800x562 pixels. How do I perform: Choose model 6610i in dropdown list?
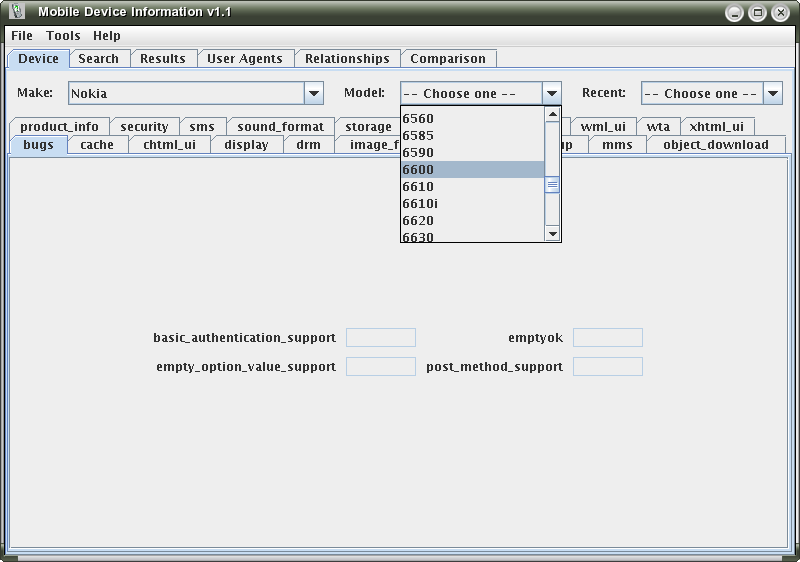472,203
